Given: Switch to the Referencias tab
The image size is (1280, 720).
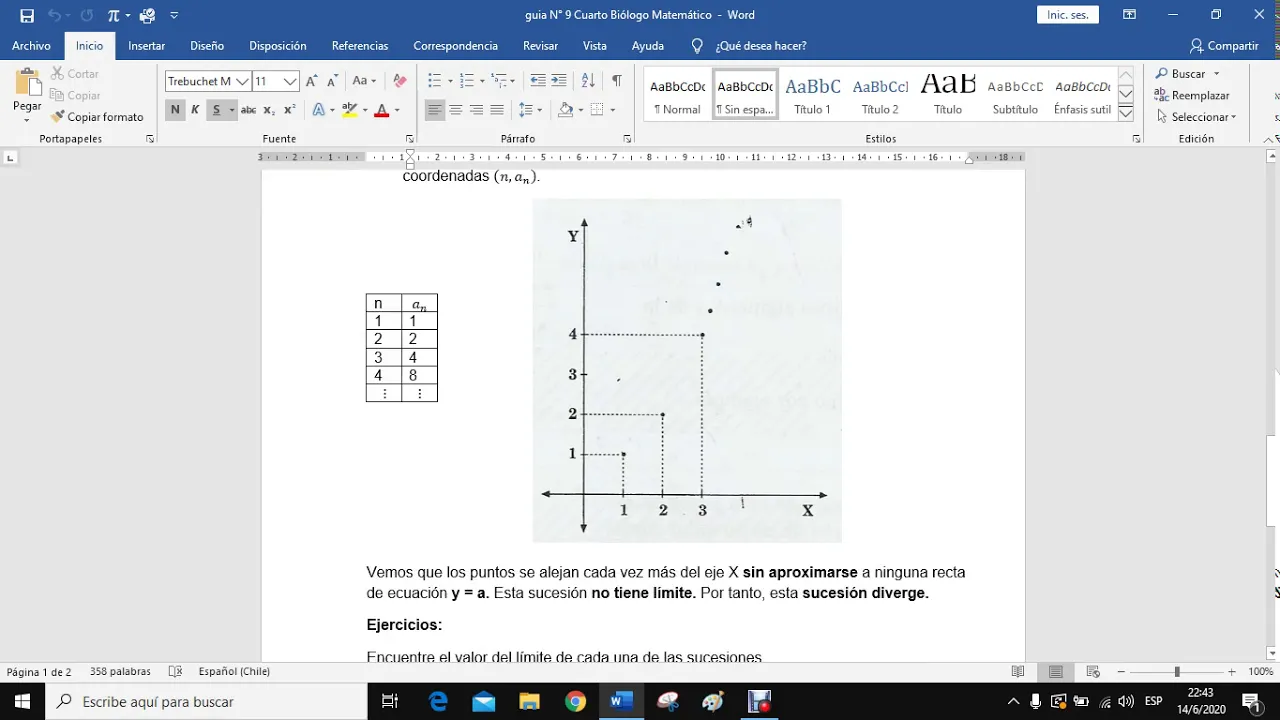Looking at the screenshot, I should click(360, 46).
